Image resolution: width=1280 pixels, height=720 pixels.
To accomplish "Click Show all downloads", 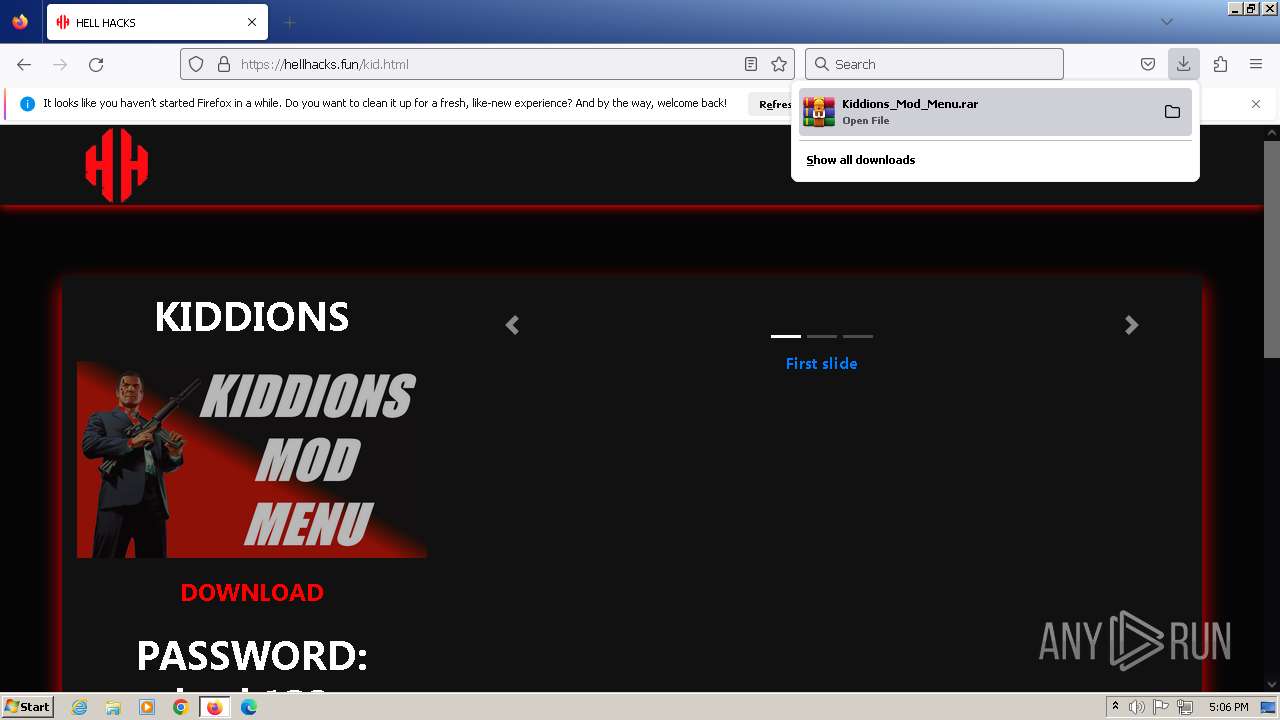I will [861, 160].
